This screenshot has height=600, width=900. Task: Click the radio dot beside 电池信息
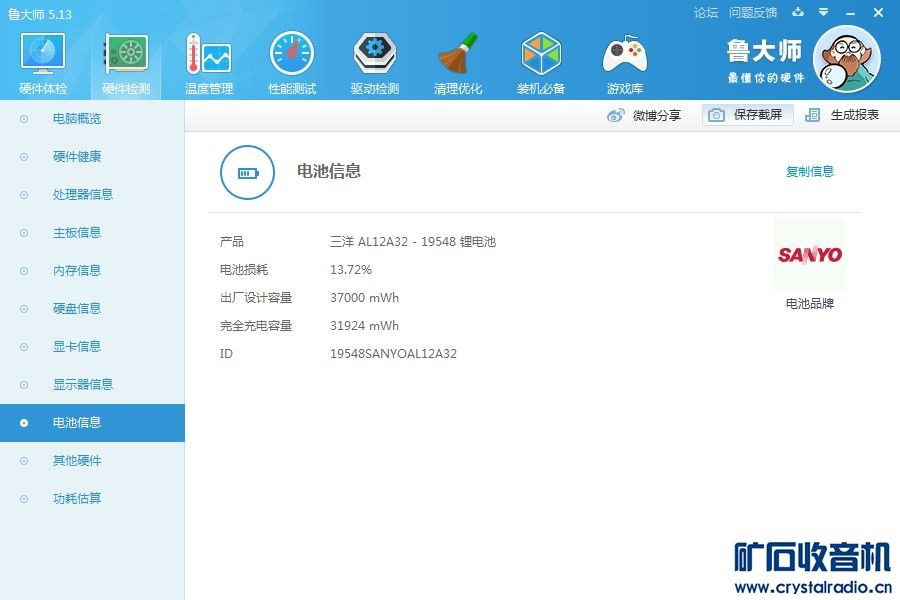(24, 423)
